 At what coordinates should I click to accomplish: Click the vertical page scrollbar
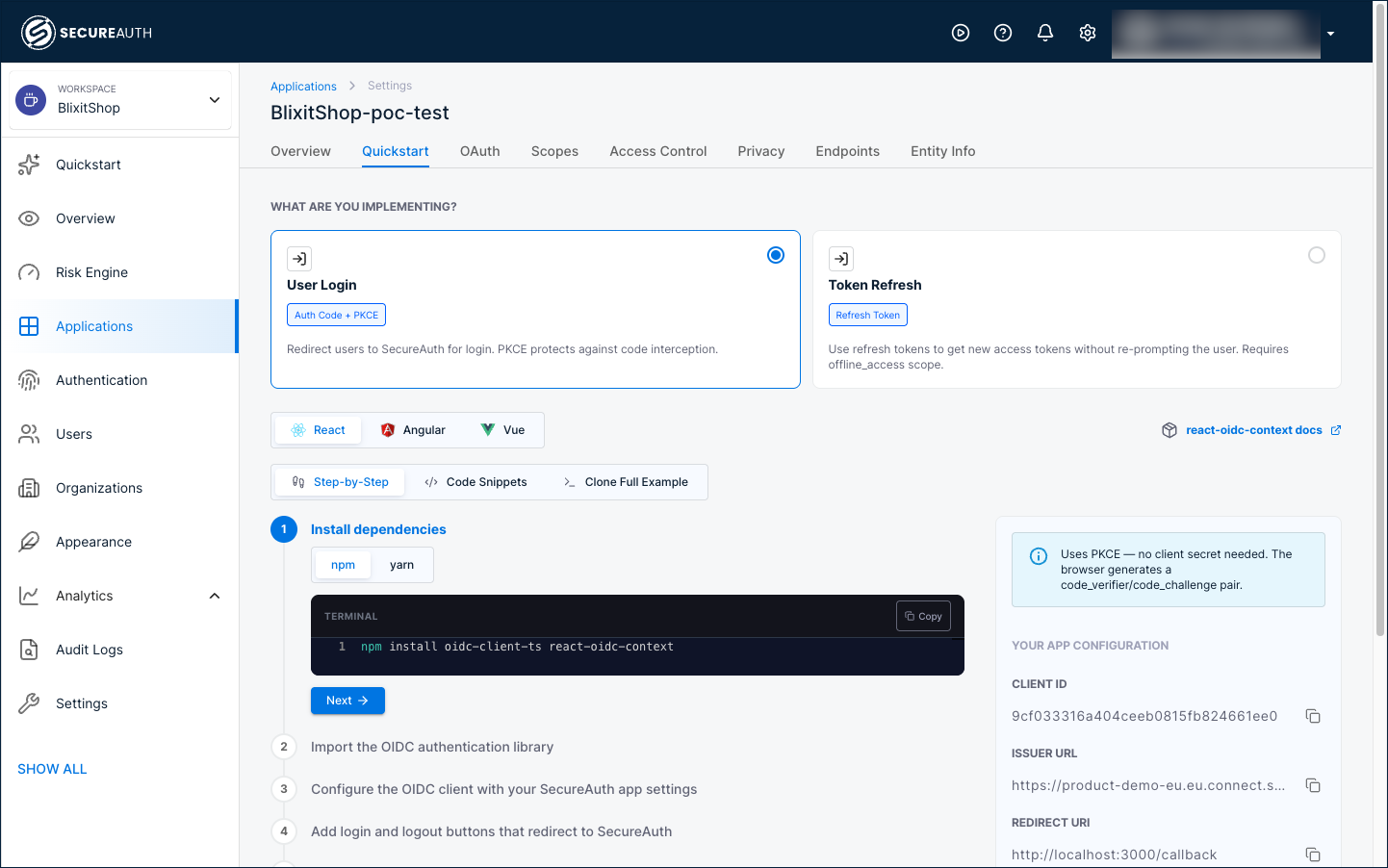1380,322
